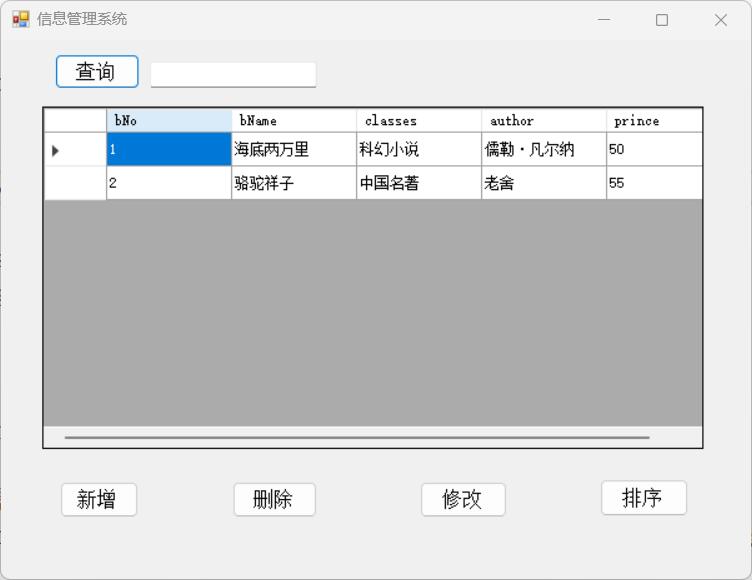Select the cell 科幻小说

pos(419,149)
